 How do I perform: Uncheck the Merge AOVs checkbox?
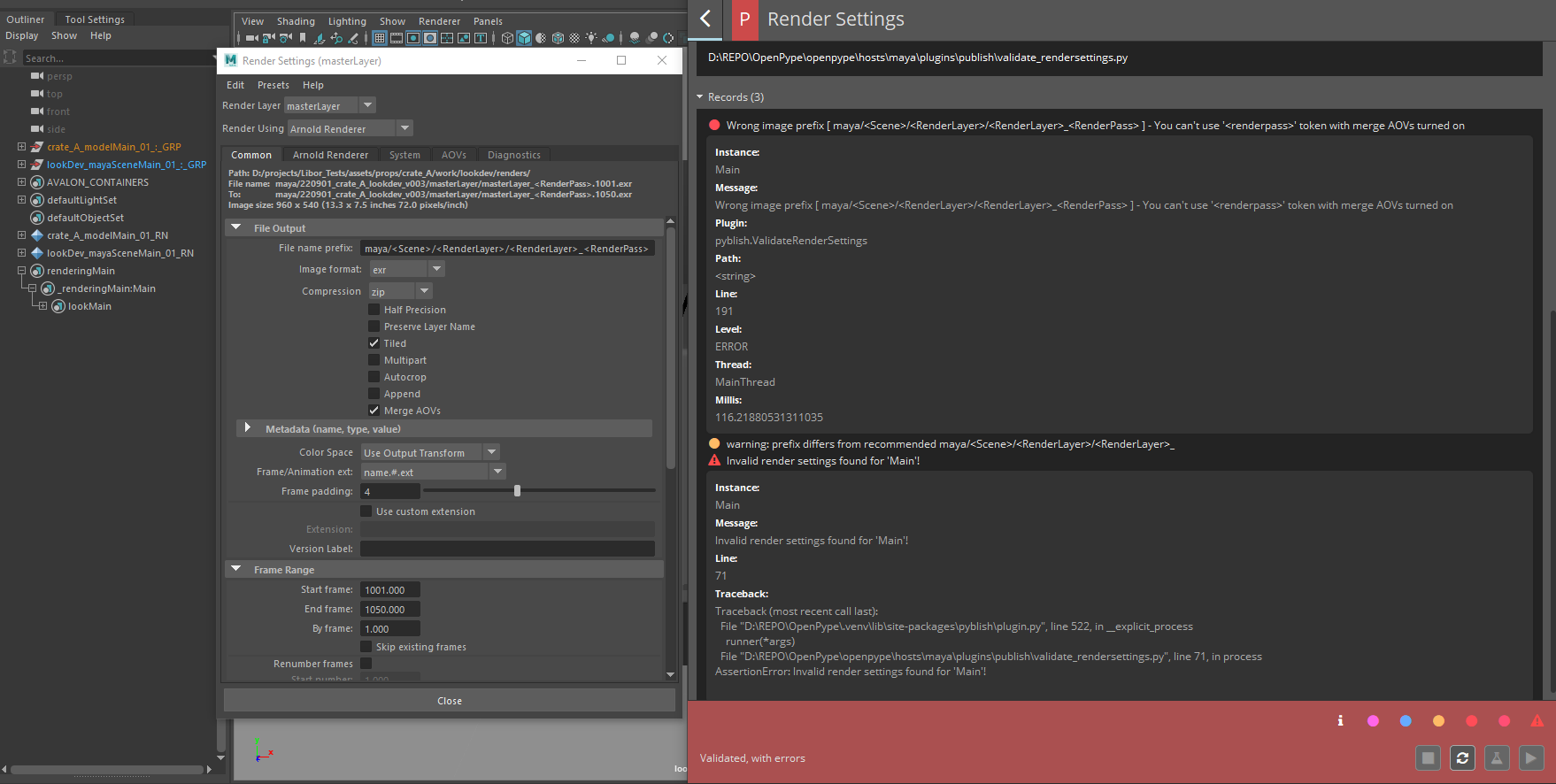(x=374, y=411)
